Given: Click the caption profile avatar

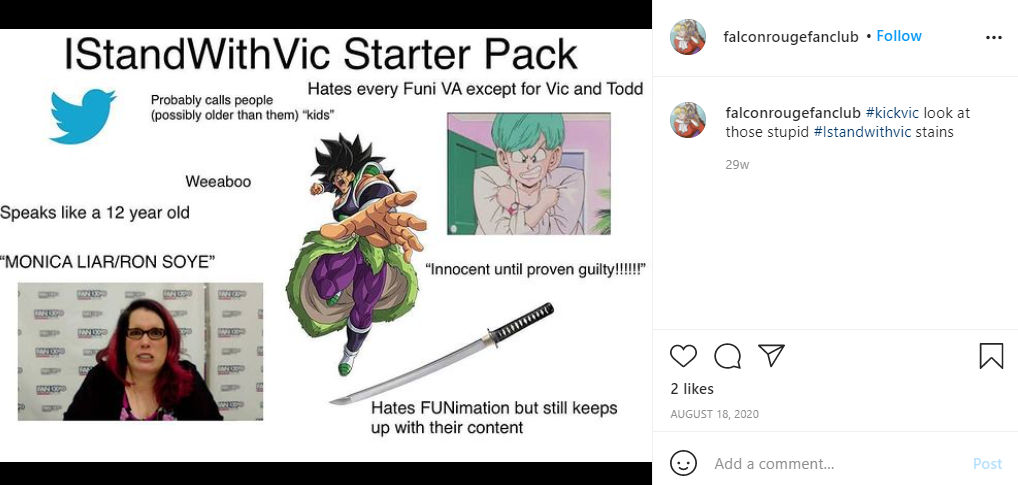Looking at the screenshot, I should pyautogui.click(x=688, y=119).
